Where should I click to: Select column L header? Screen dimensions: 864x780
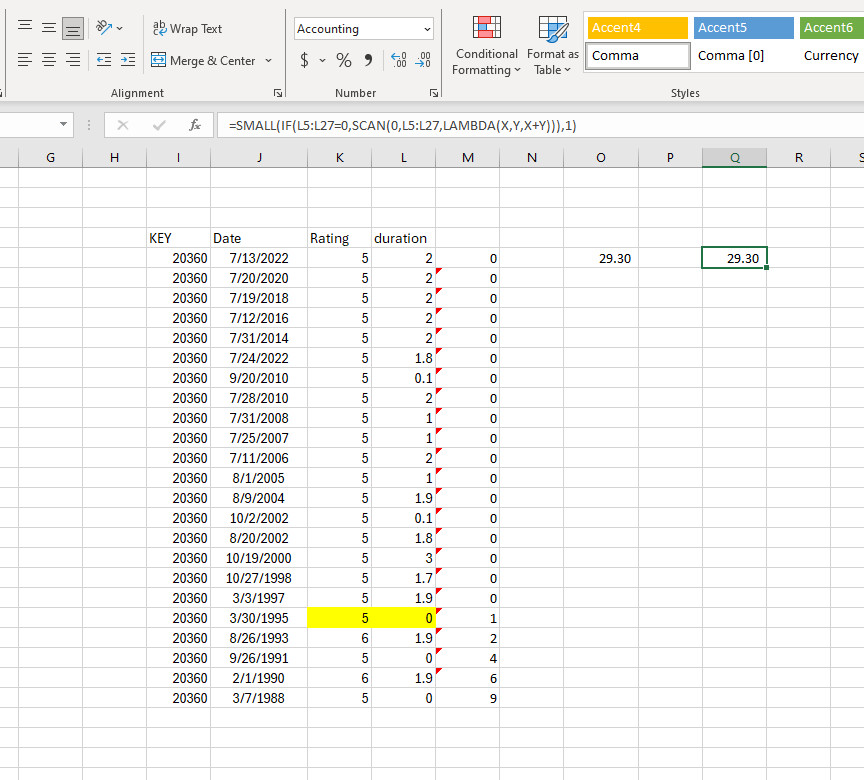coord(403,158)
